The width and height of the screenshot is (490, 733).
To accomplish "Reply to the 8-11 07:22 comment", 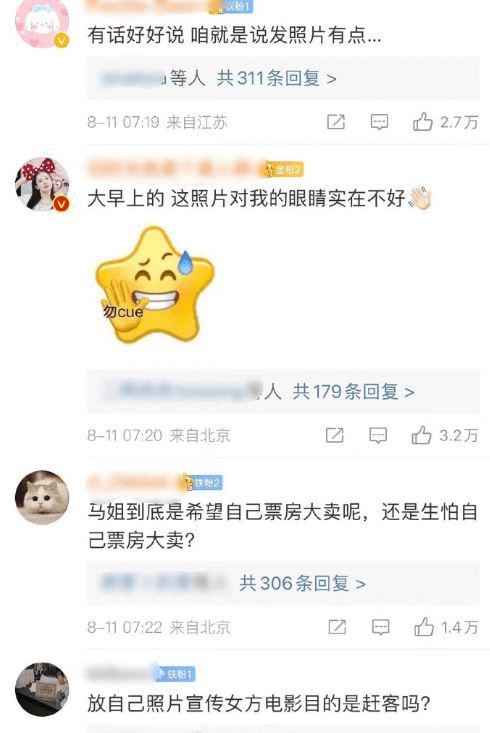I will pos(381,627).
